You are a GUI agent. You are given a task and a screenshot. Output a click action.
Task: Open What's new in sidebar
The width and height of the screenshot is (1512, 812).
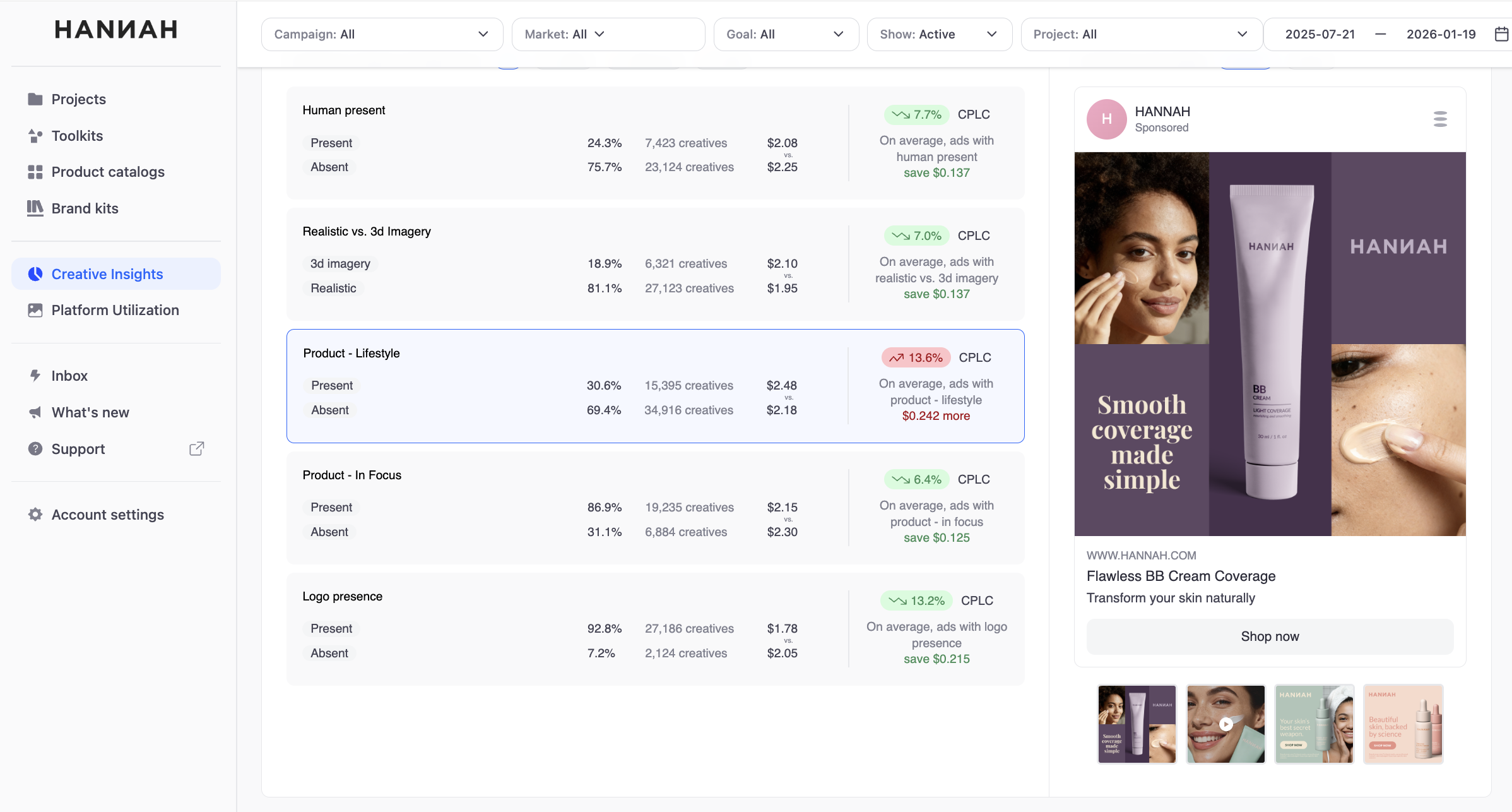coord(90,412)
